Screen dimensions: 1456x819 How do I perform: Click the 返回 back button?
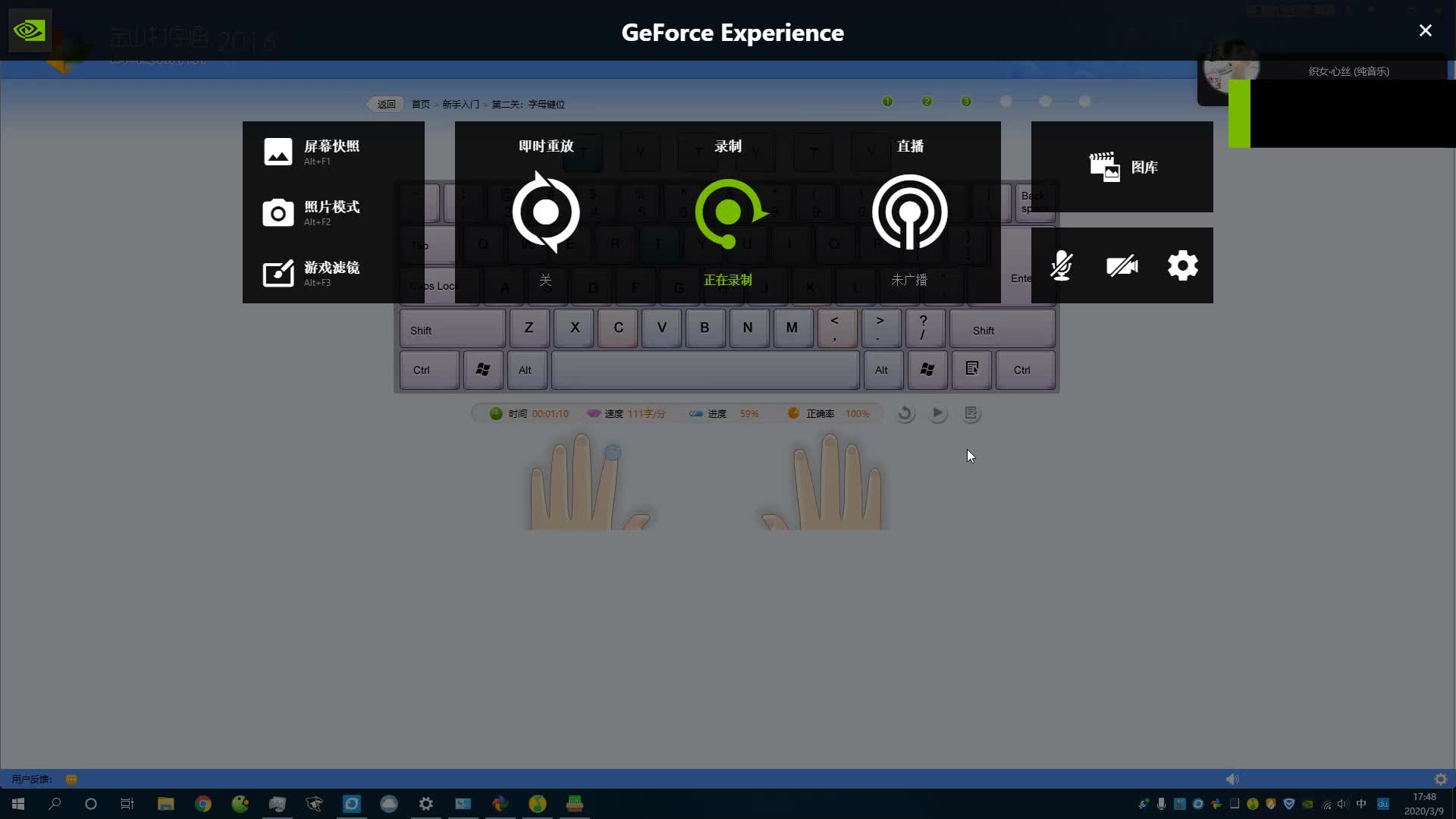[x=384, y=104]
